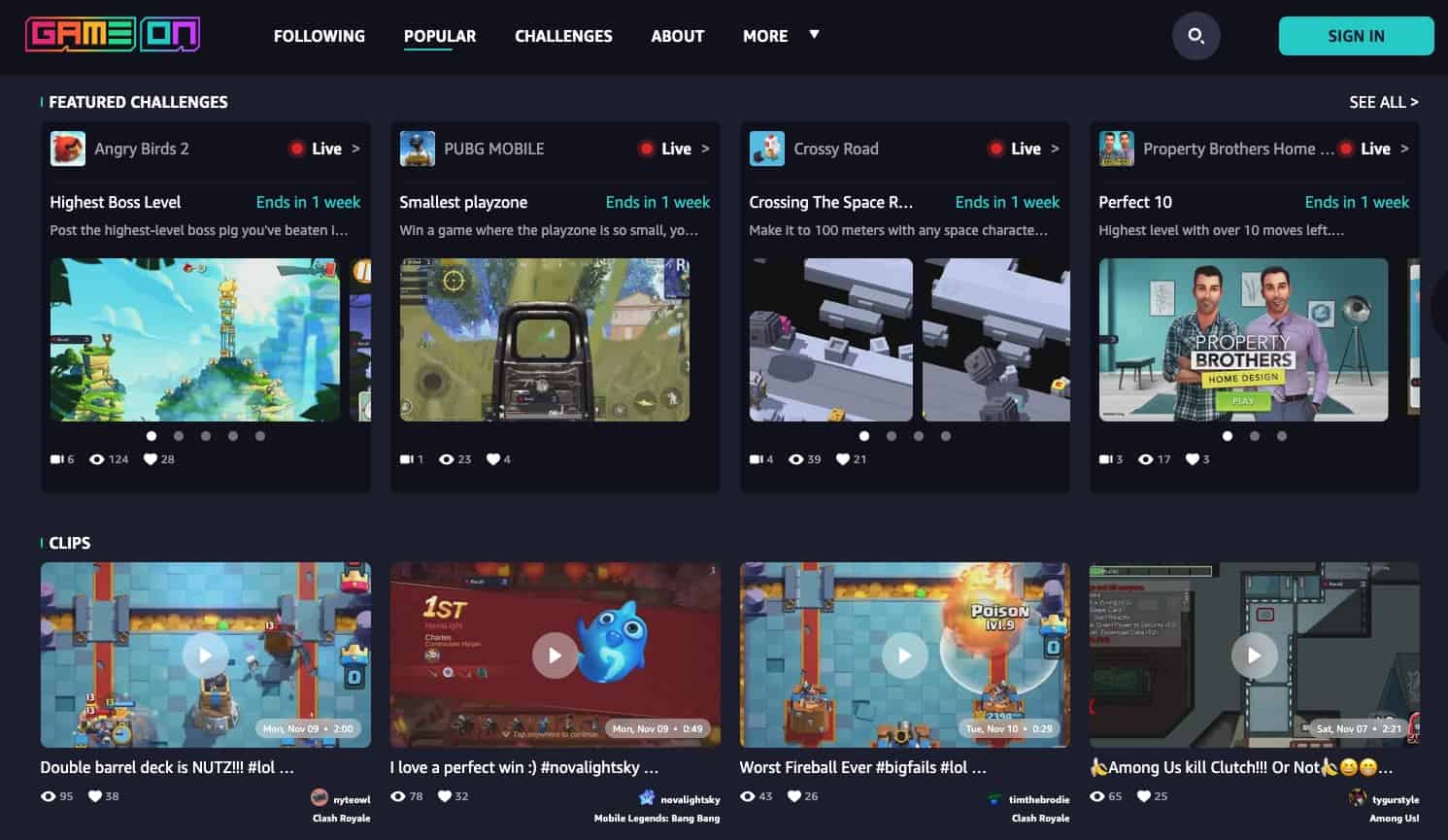Image resolution: width=1448 pixels, height=840 pixels.
Task: Click Ends in 1 week on Crossy Road
Action: pos(1007,202)
